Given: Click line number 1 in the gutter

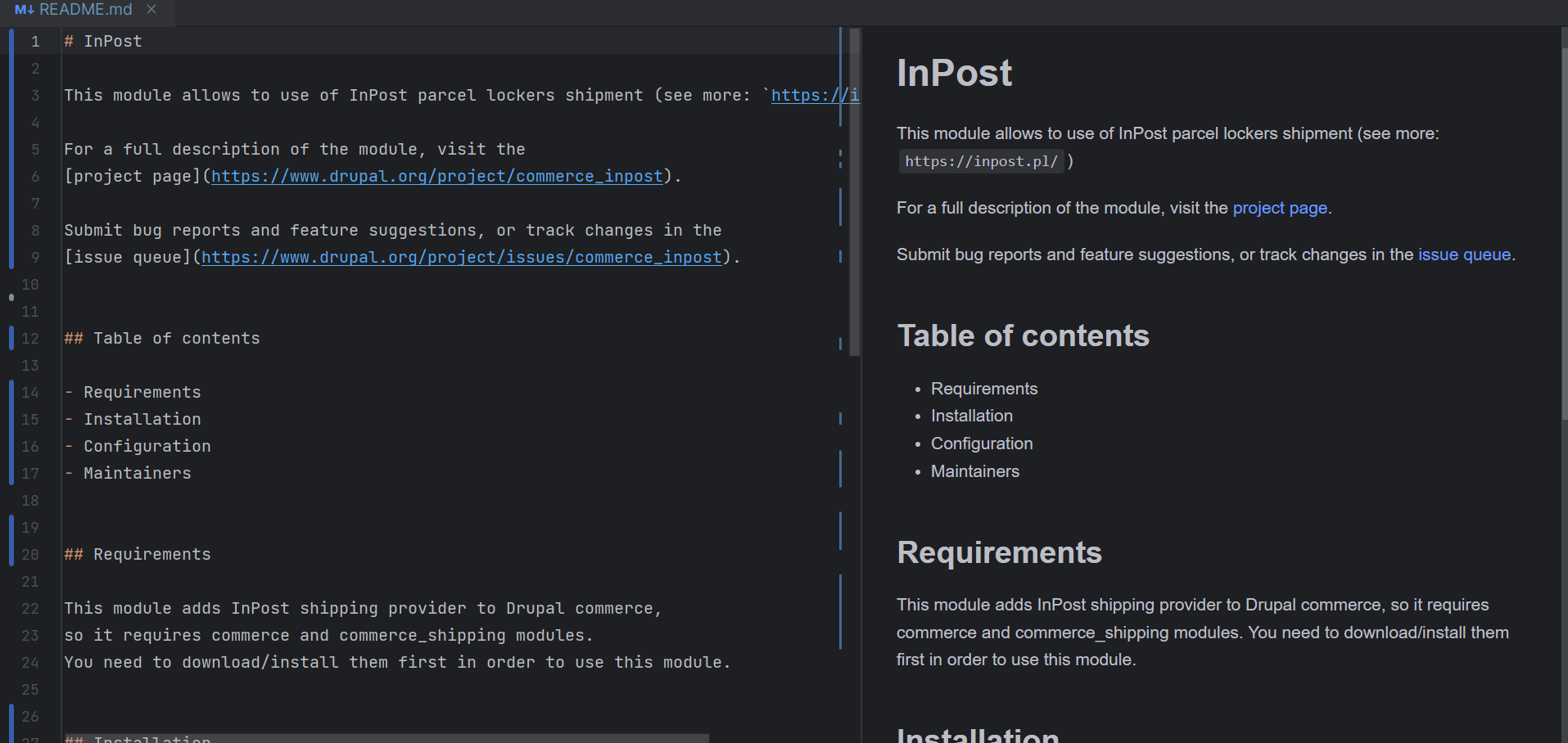Looking at the screenshot, I should [x=35, y=41].
